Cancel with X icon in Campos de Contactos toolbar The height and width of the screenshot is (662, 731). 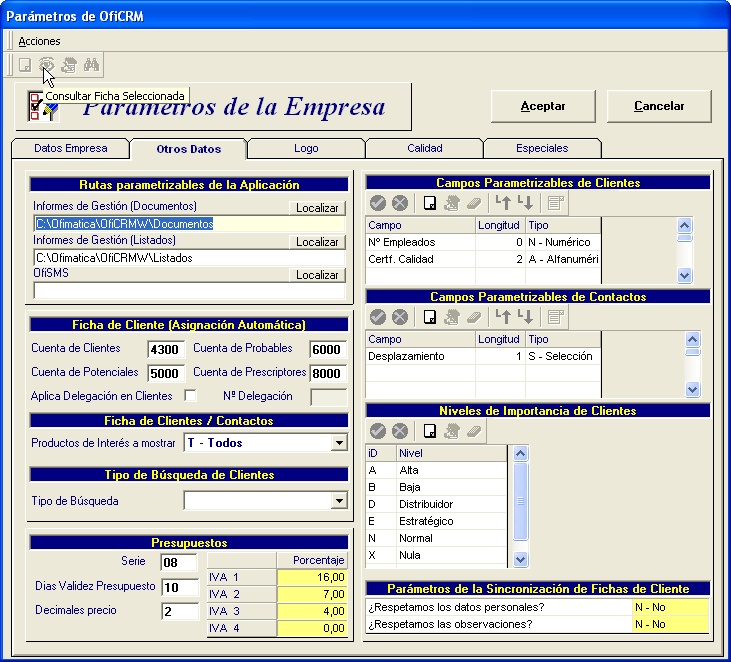(x=400, y=317)
